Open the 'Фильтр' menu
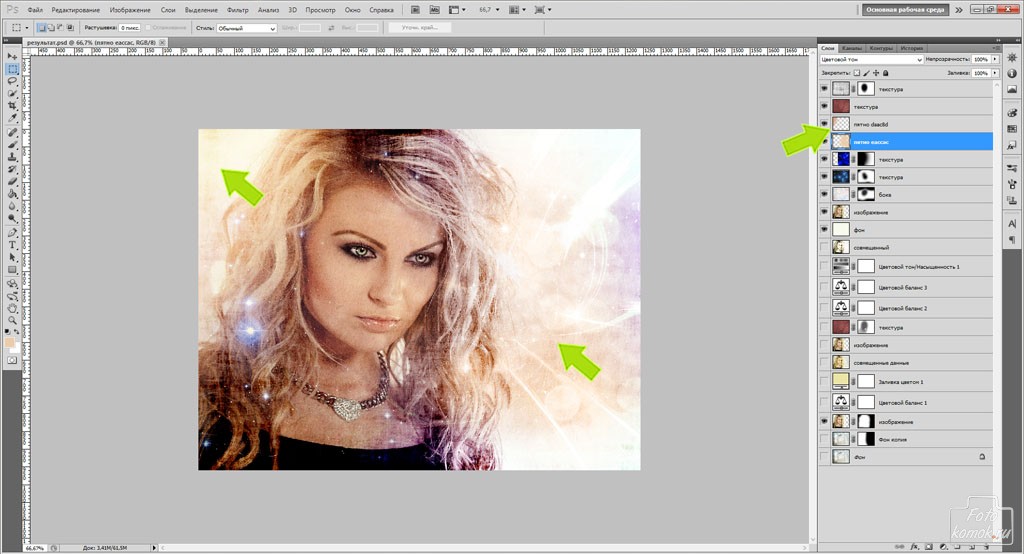 point(240,9)
